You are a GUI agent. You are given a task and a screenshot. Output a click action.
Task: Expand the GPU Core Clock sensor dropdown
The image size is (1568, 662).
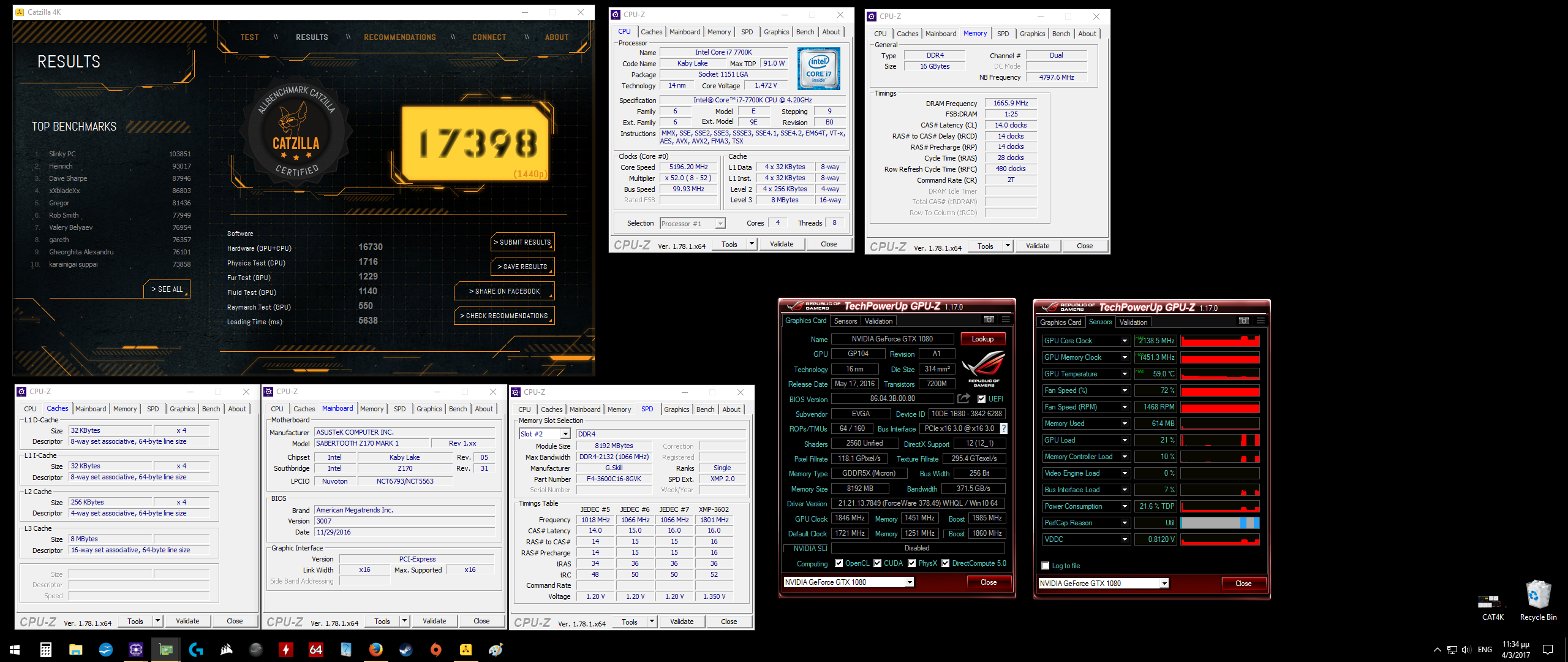(x=1125, y=341)
